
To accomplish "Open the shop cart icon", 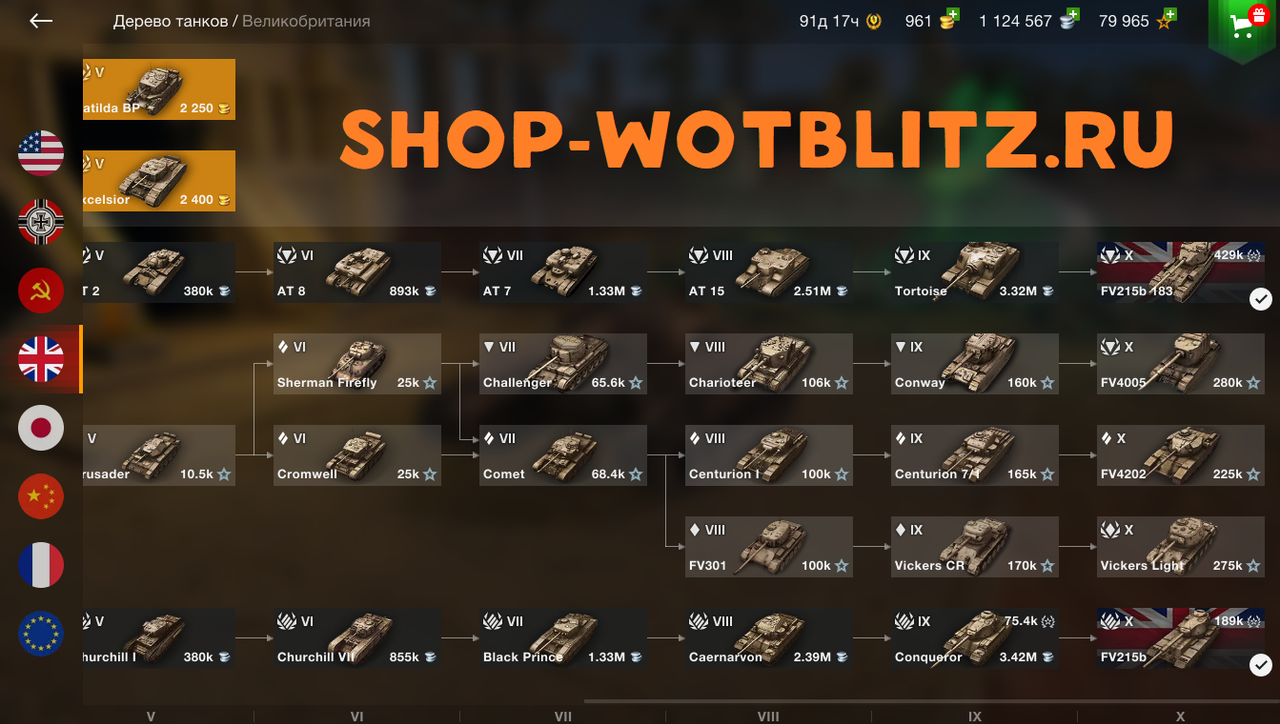I will 1242,27.
